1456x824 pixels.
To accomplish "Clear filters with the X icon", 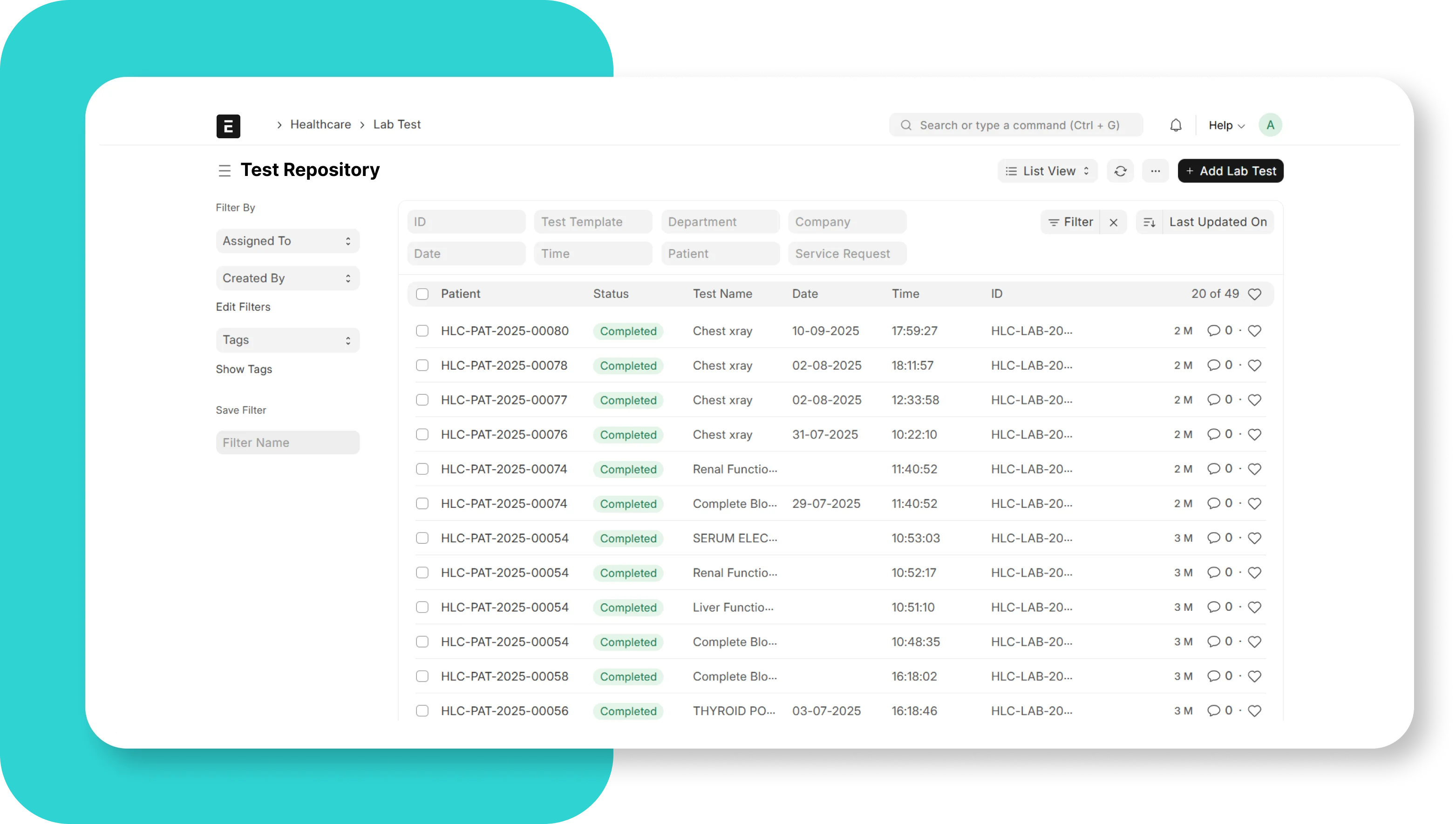I will (1113, 223).
